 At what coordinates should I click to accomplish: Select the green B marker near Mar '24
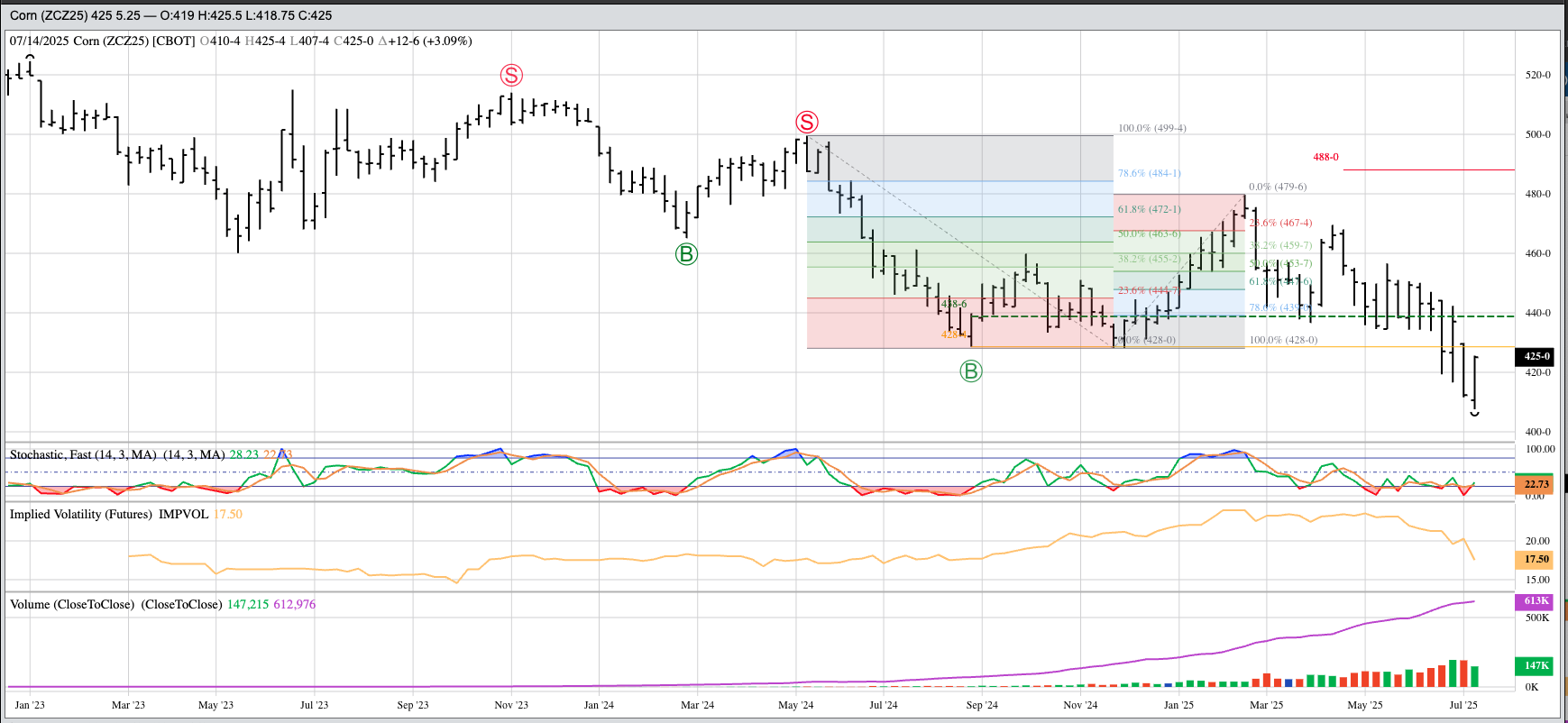coord(686,254)
